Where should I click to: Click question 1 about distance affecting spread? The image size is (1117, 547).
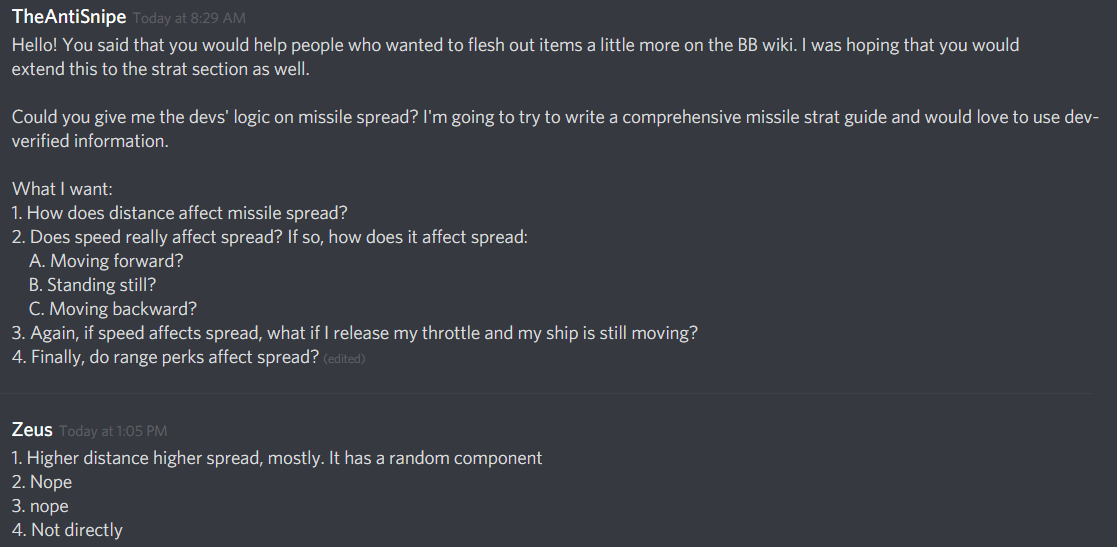pyautogui.click(x=179, y=213)
